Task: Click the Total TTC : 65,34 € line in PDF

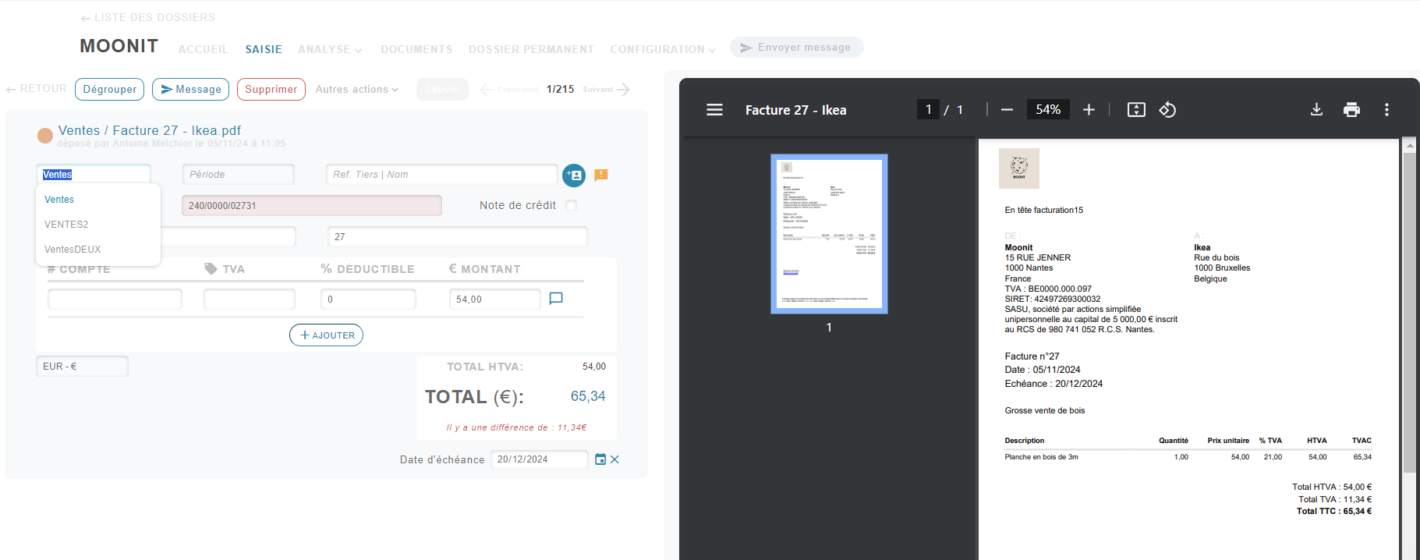Action: pyautogui.click(x=1334, y=511)
